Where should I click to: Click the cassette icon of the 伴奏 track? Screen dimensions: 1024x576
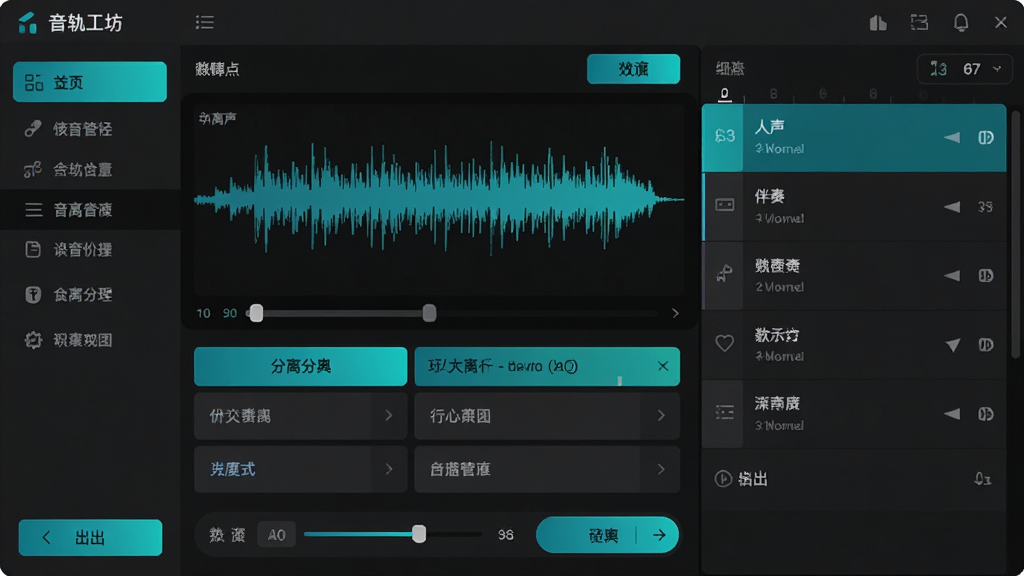pyautogui.click(x=724, y=205)
